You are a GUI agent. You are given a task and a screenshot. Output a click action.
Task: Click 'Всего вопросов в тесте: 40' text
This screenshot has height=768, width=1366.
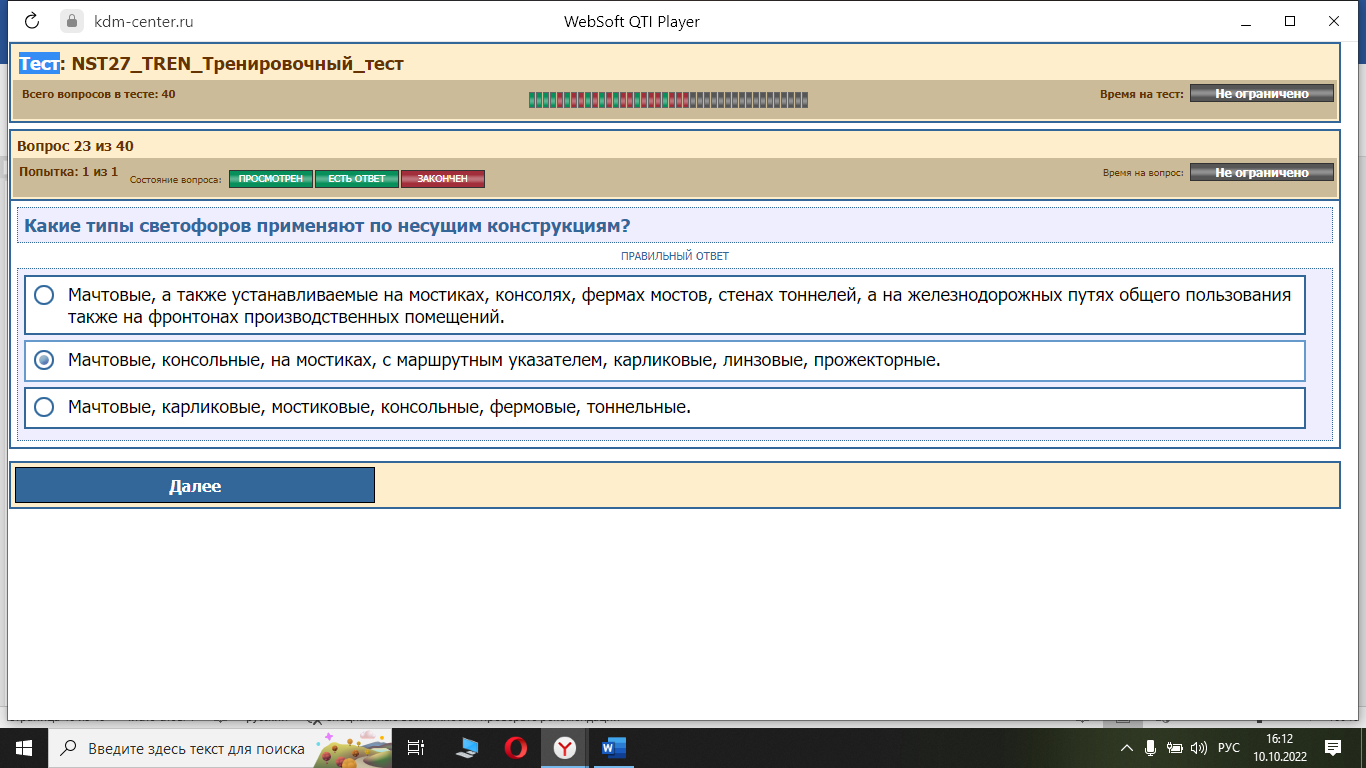(x=99, y=94)
